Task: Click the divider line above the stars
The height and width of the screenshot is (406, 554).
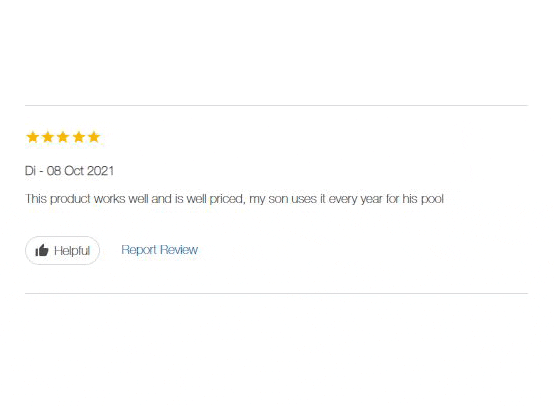Action: point(276,105)
